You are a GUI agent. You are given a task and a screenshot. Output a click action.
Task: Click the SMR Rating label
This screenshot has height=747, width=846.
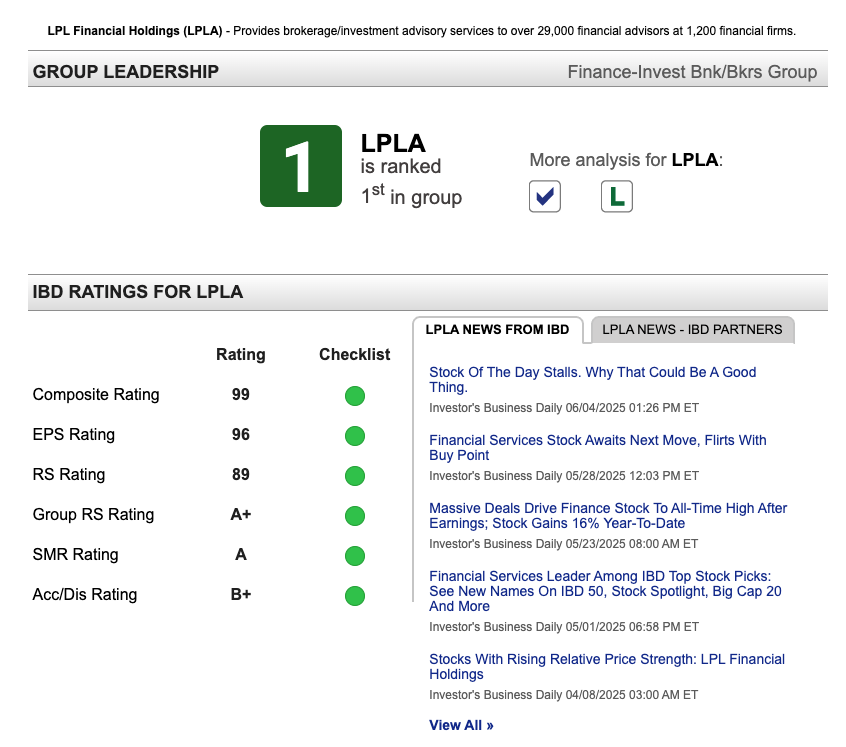tap(76, 554)
